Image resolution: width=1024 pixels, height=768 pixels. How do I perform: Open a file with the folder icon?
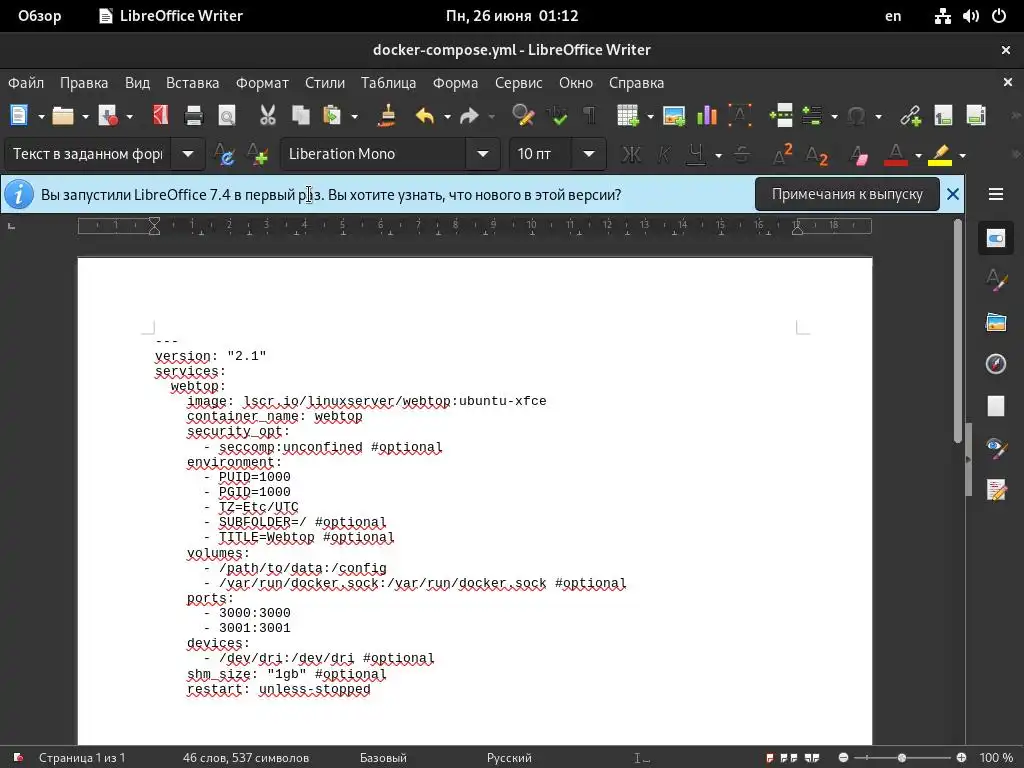(x=63, y=116)
